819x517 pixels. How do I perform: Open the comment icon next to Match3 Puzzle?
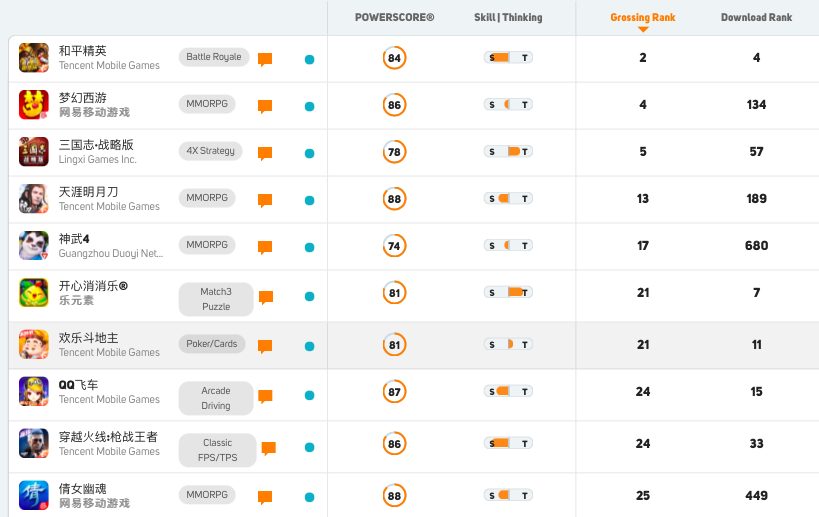click(x=266, y=298)
